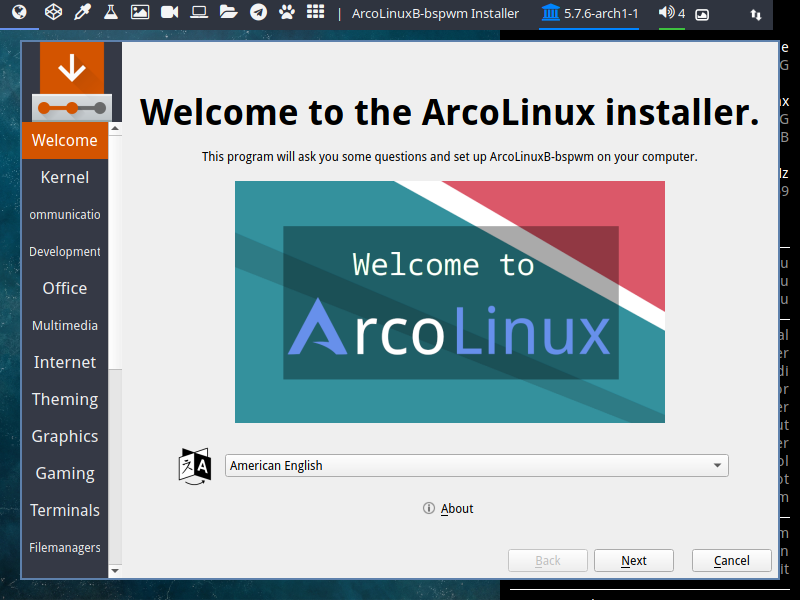The height and width of the screenshot is (600, 800).
Task: Select the Communication step in sidebar
Action: pos(65,214)
